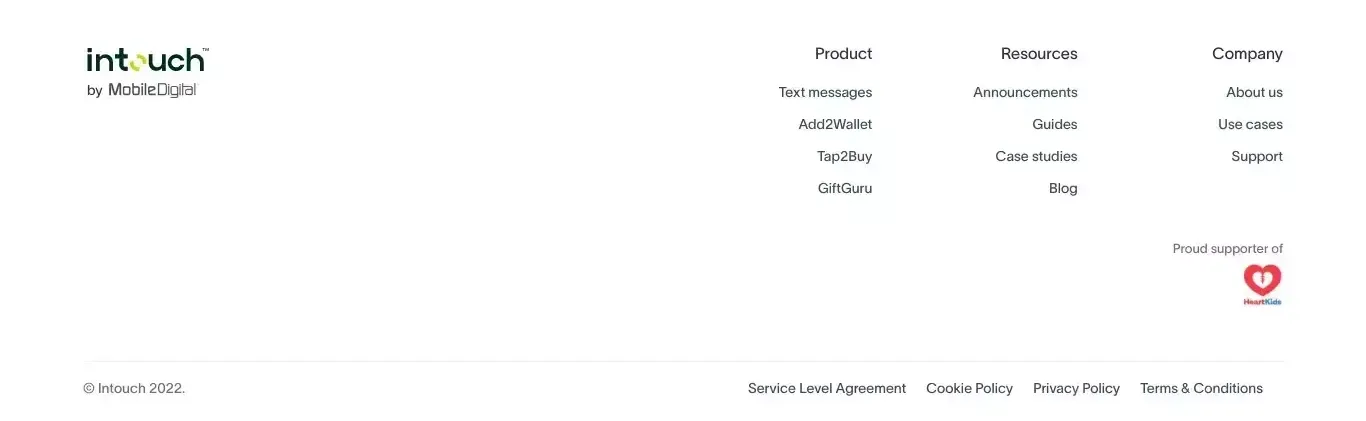
Task: Visit the GiftGuru product page
Action: pos(845,188)
